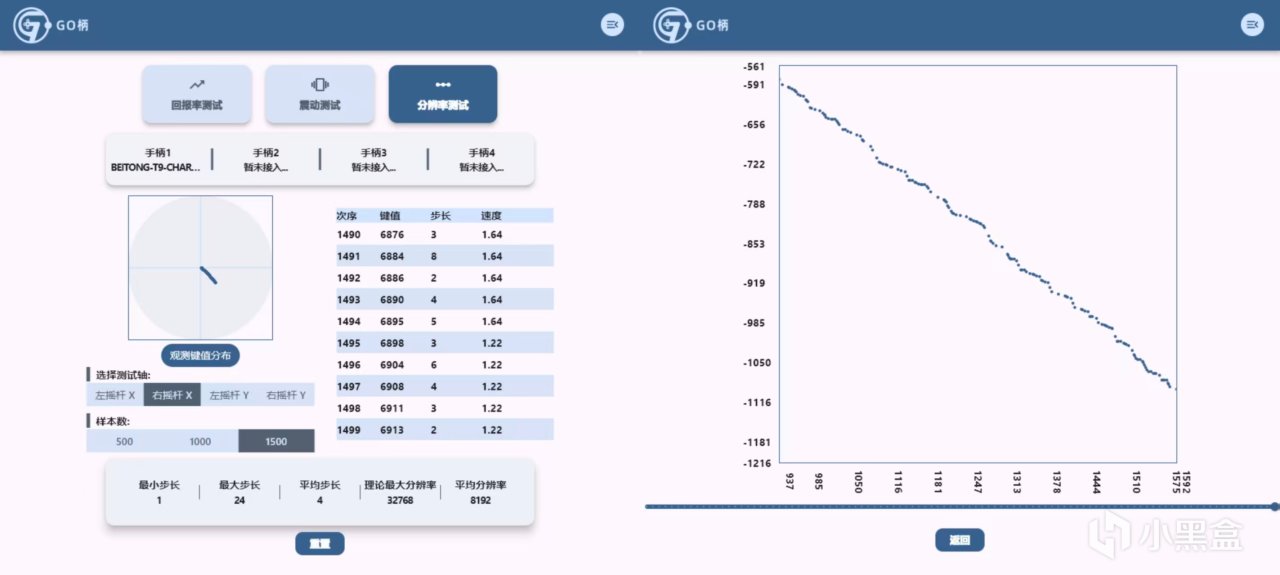Viewport: 1280px width, 575px height.
Task: Click the GO柄 logo in the left header
Action: point(50,25)
